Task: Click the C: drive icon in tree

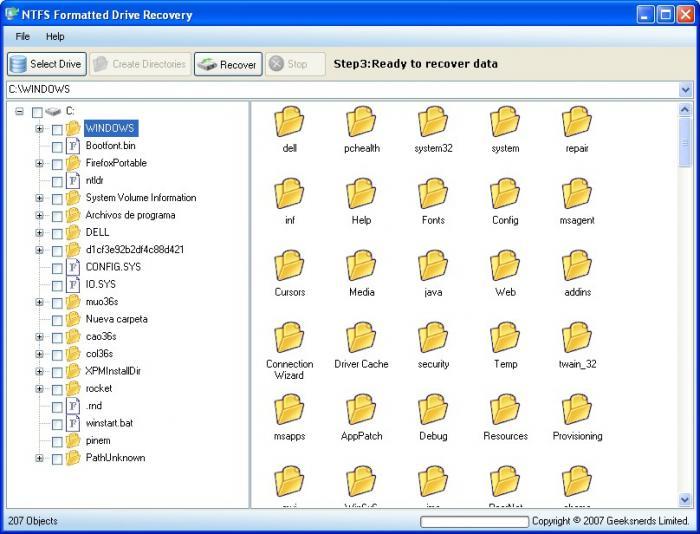Action: tap(53, 111)
